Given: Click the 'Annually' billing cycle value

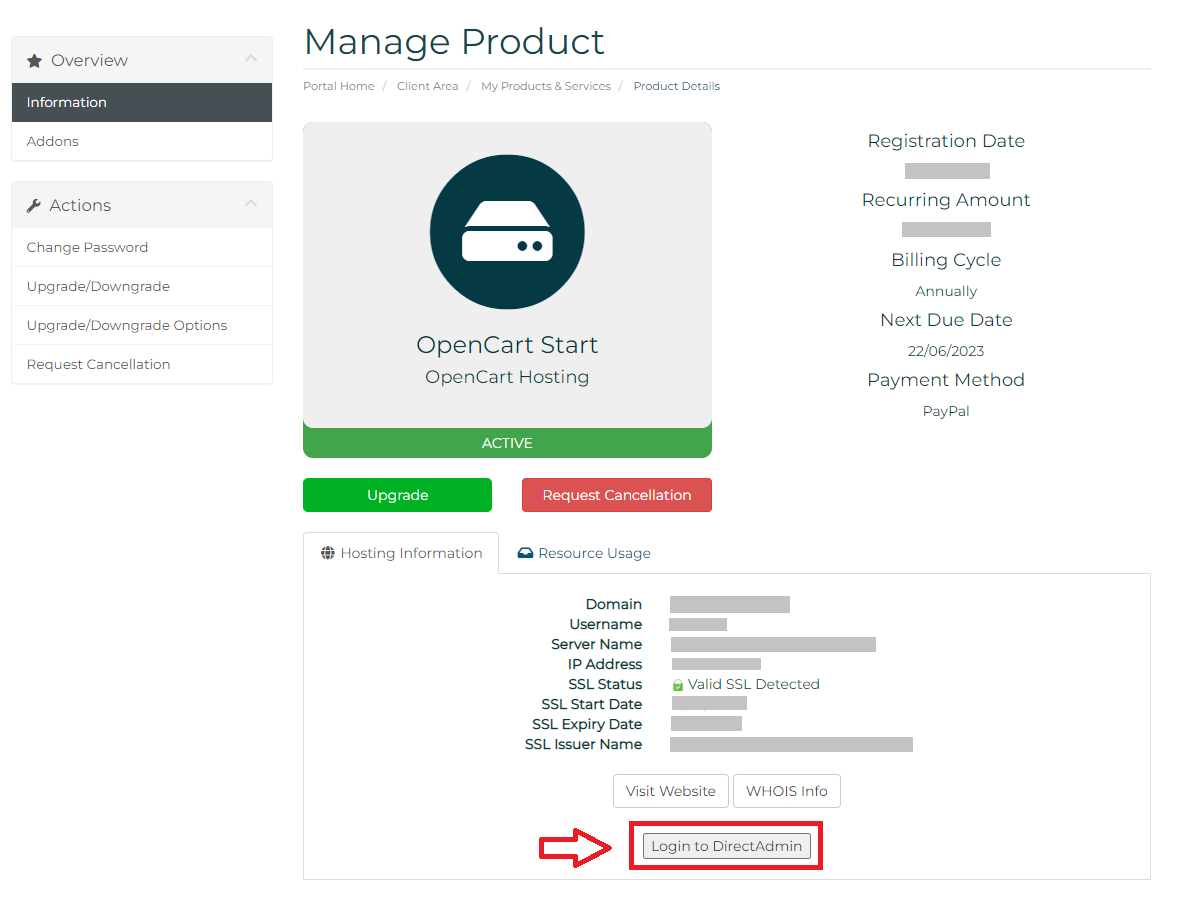Looking at the screenshot, I should pyautogui.click(x=946, y=291).
